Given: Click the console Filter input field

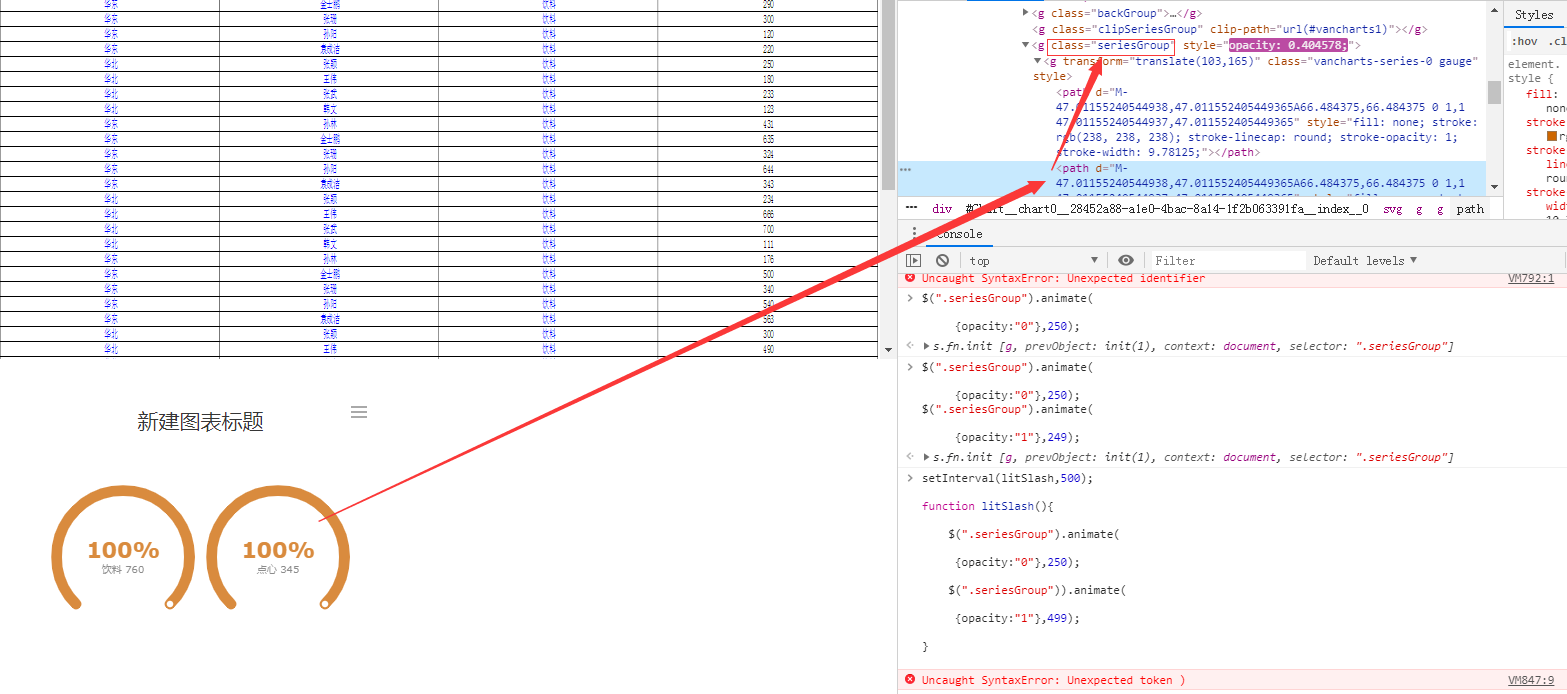Looking at the screenshot, I should tap(1227, 260).
